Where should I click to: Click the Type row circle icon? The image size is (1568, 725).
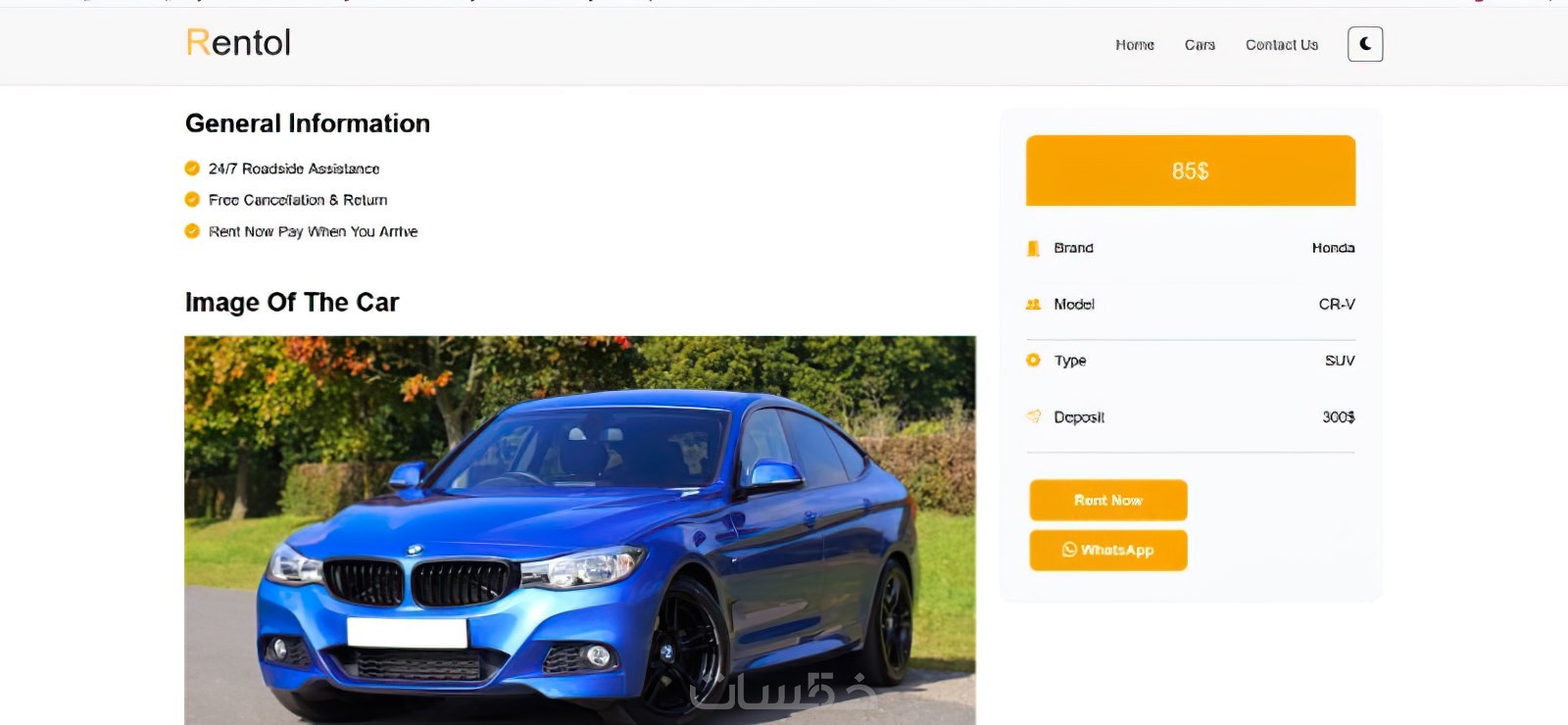1033,361
